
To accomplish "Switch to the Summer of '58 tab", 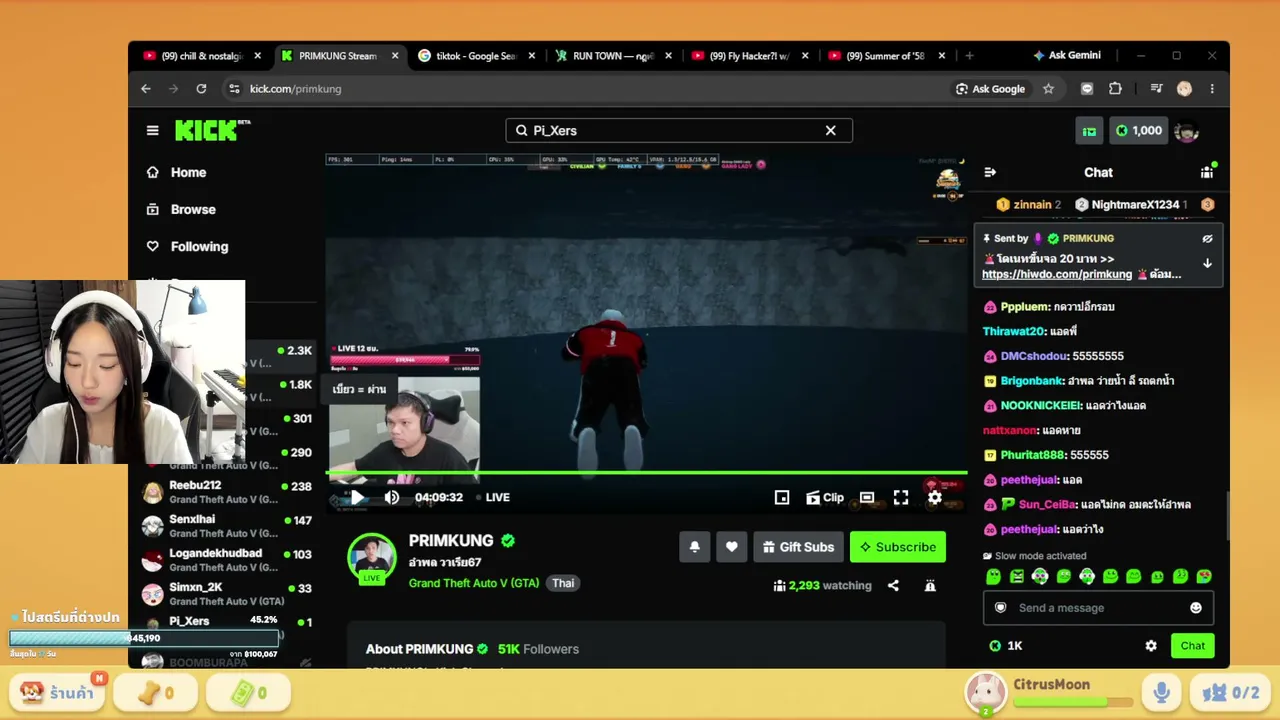I will tap(885, 56).
